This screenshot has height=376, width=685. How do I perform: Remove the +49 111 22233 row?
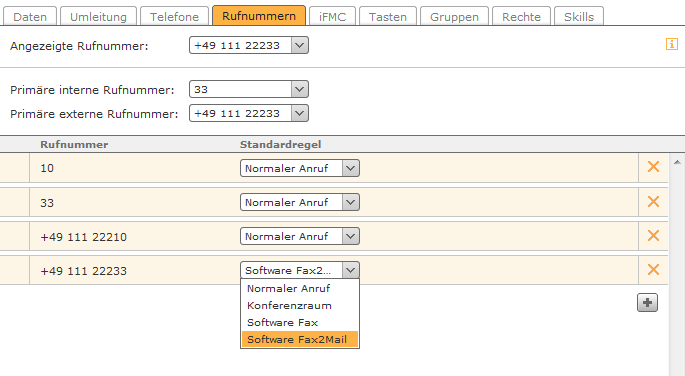(x=653, y=269)
